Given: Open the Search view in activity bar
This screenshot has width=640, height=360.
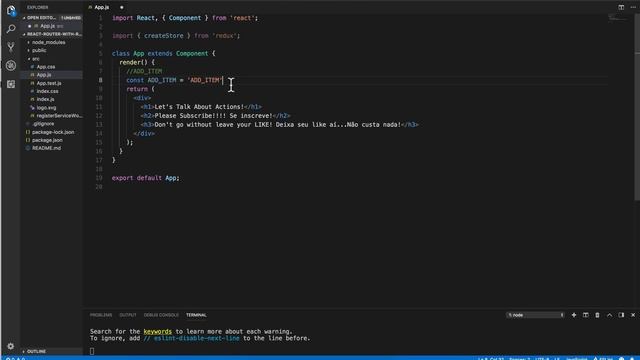Looking at the screenshot, I should 11,29.
